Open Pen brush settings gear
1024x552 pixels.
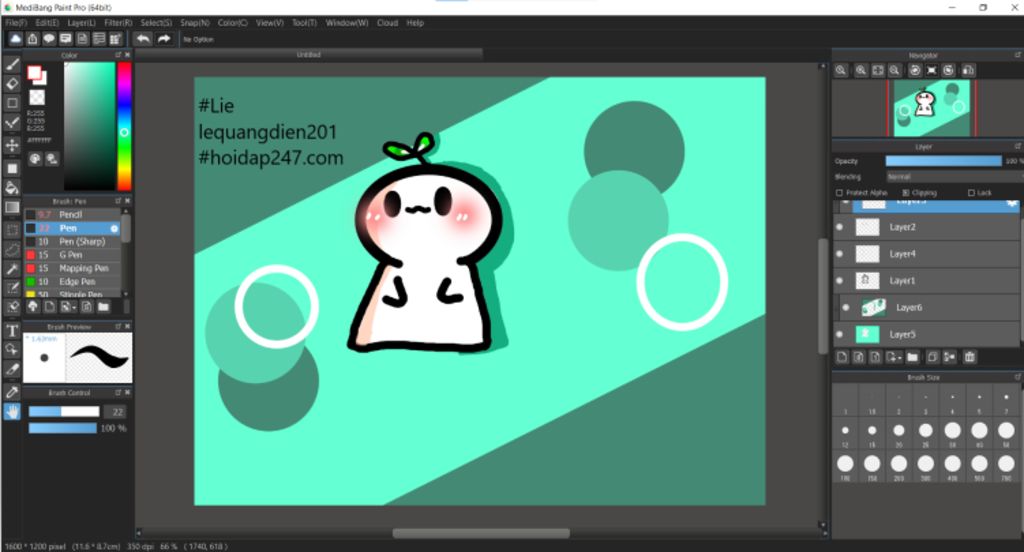tap(114, 229)
